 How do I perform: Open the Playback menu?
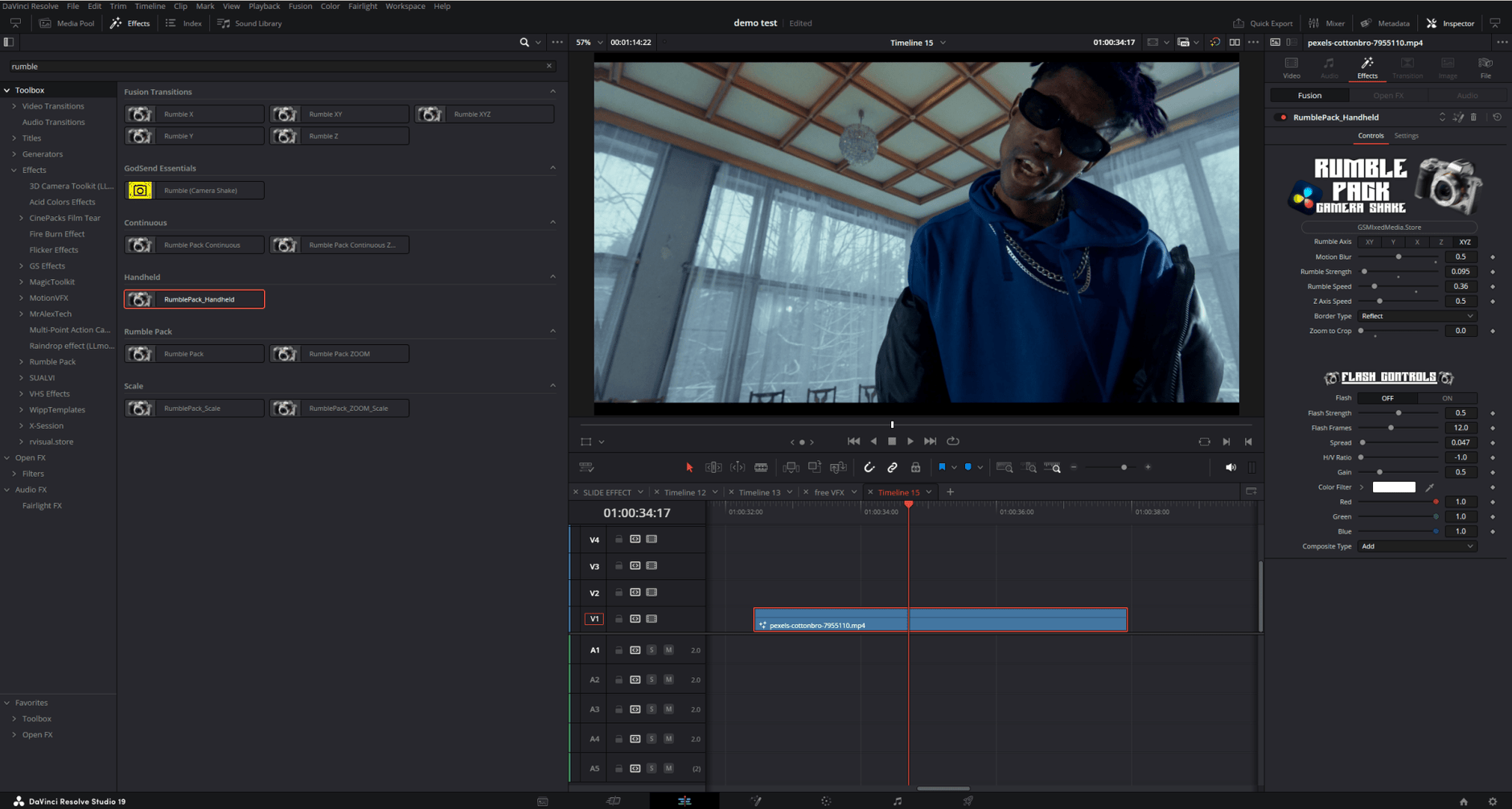tap(264, 6)
